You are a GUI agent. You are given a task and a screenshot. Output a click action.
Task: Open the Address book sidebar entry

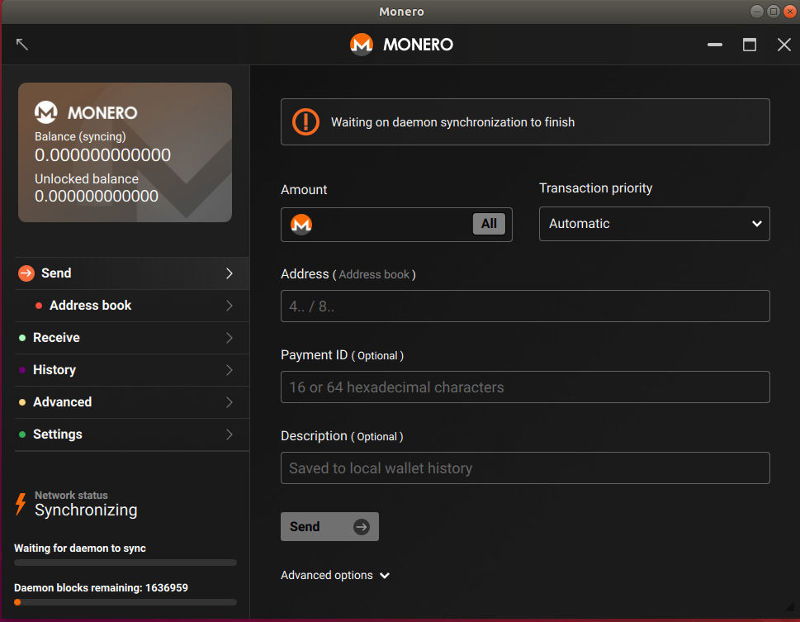pos(90,305)
